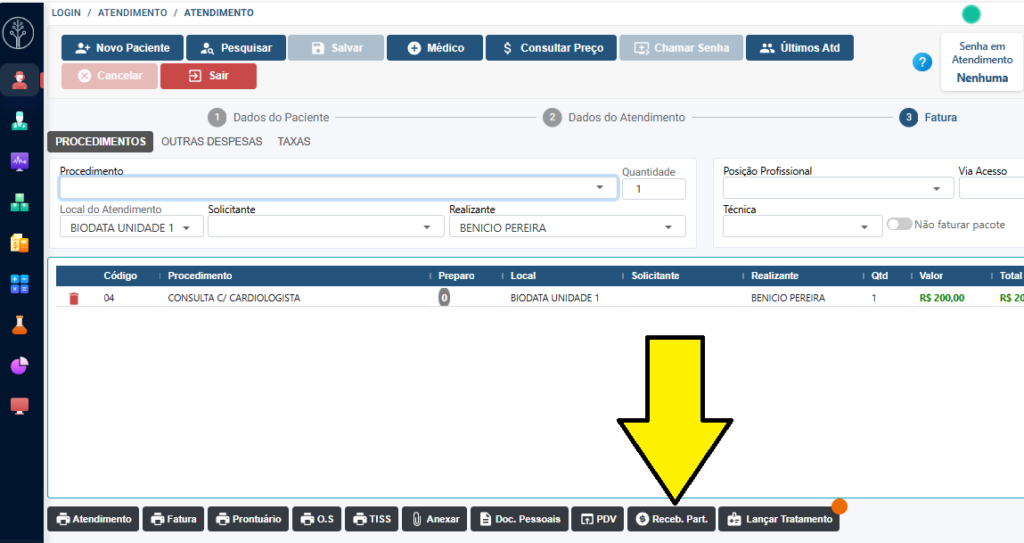Screen dimensions: 1024x543
Task: Select the doctor sidebar icon
Action: [x=19, y=121]
